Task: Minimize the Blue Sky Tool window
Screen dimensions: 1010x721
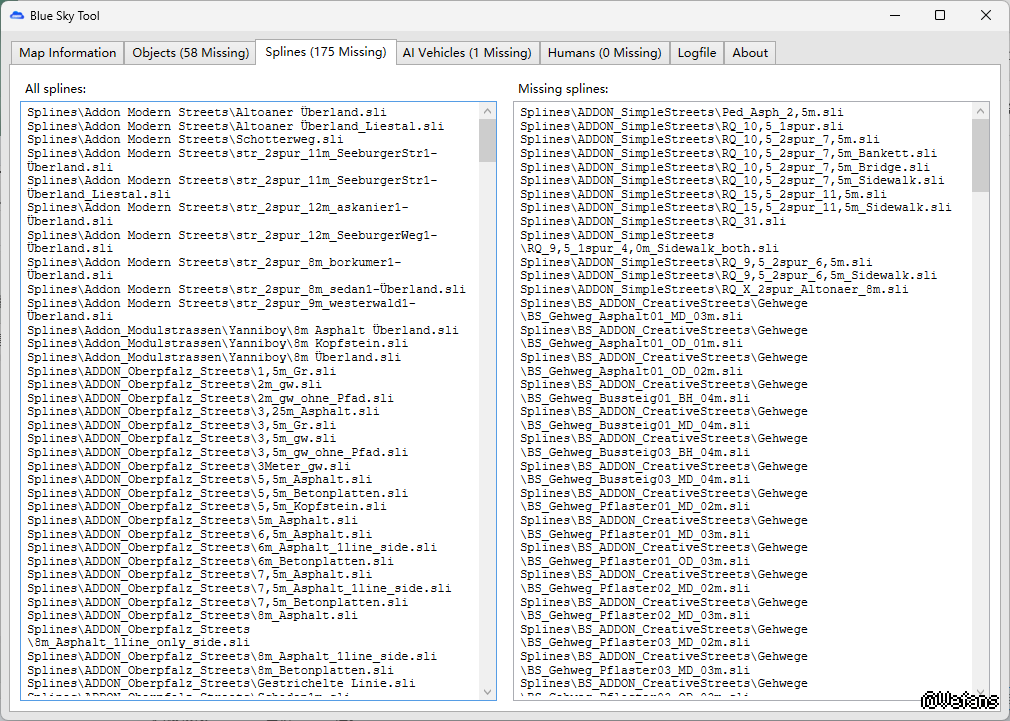Action: click(x=894, y=16)
